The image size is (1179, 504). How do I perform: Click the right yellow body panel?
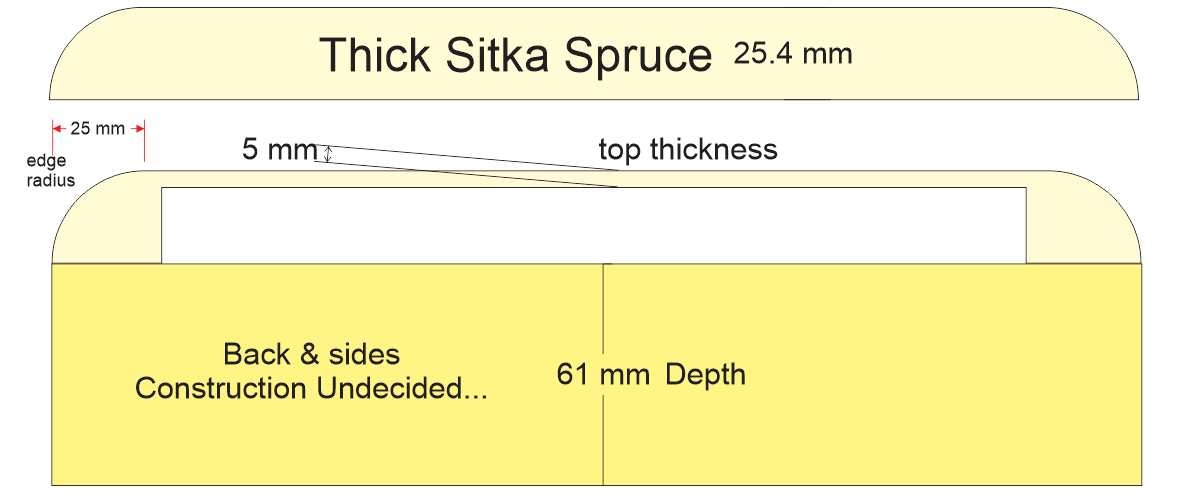872,375
